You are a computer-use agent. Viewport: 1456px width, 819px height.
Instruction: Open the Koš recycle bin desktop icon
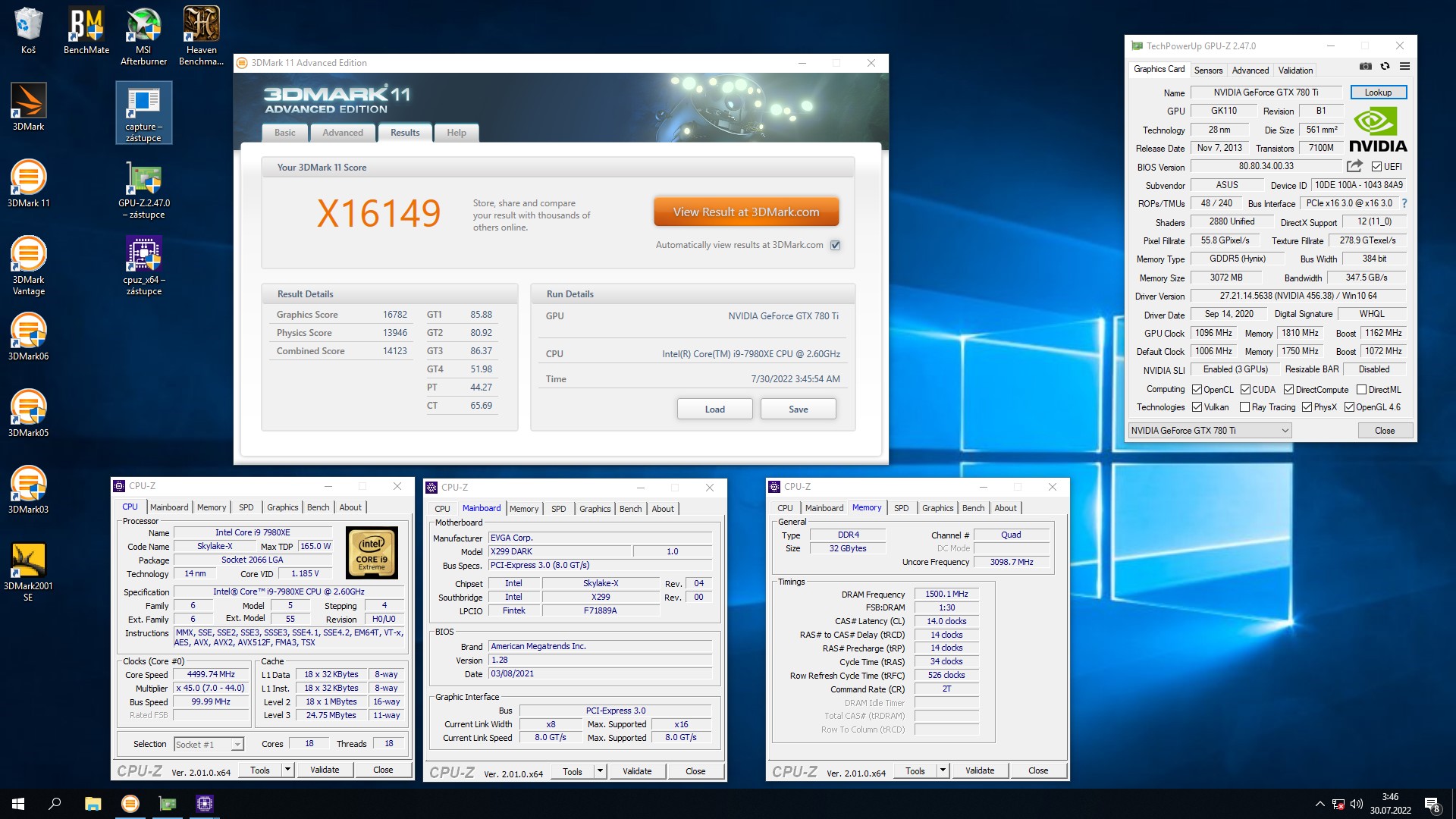point(28,30)
